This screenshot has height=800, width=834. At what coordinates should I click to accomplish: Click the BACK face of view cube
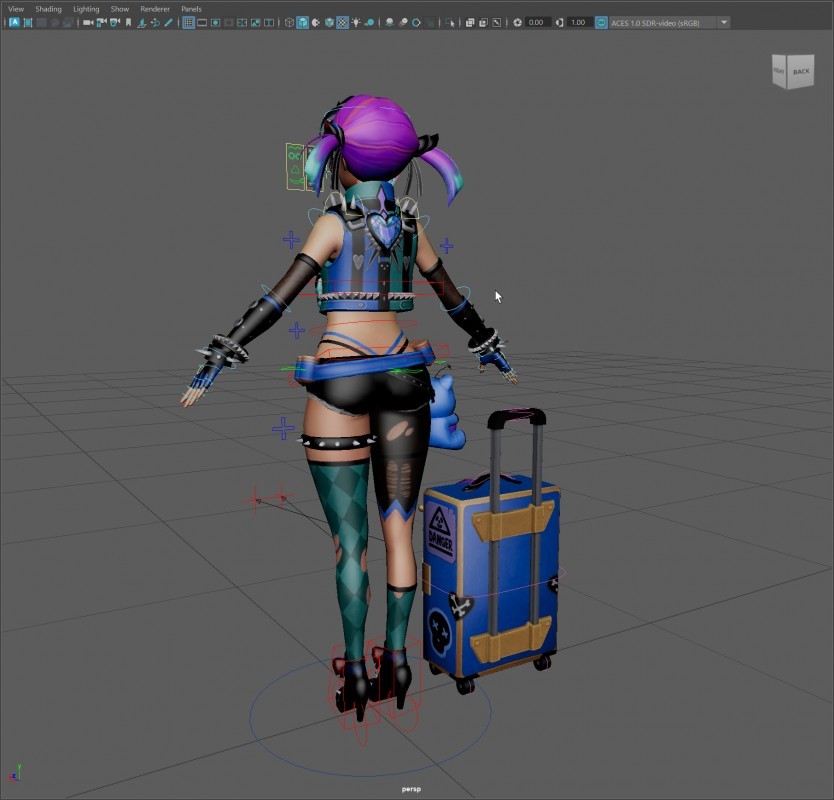(801, 72)
